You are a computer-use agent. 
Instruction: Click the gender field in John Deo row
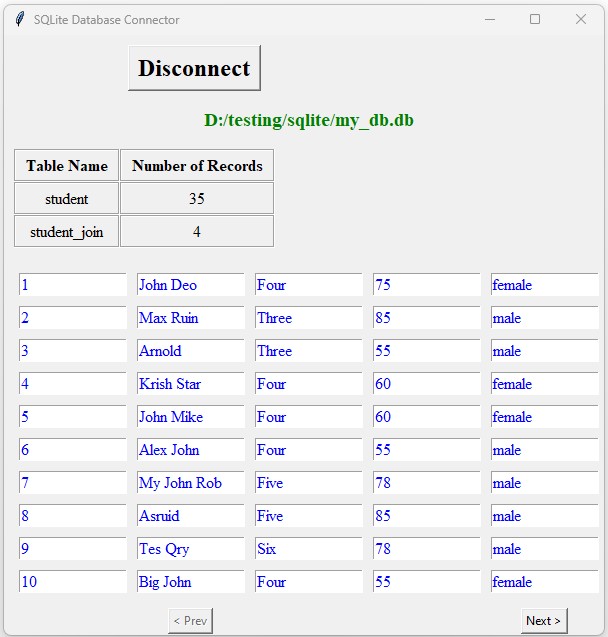click(545, 285)
